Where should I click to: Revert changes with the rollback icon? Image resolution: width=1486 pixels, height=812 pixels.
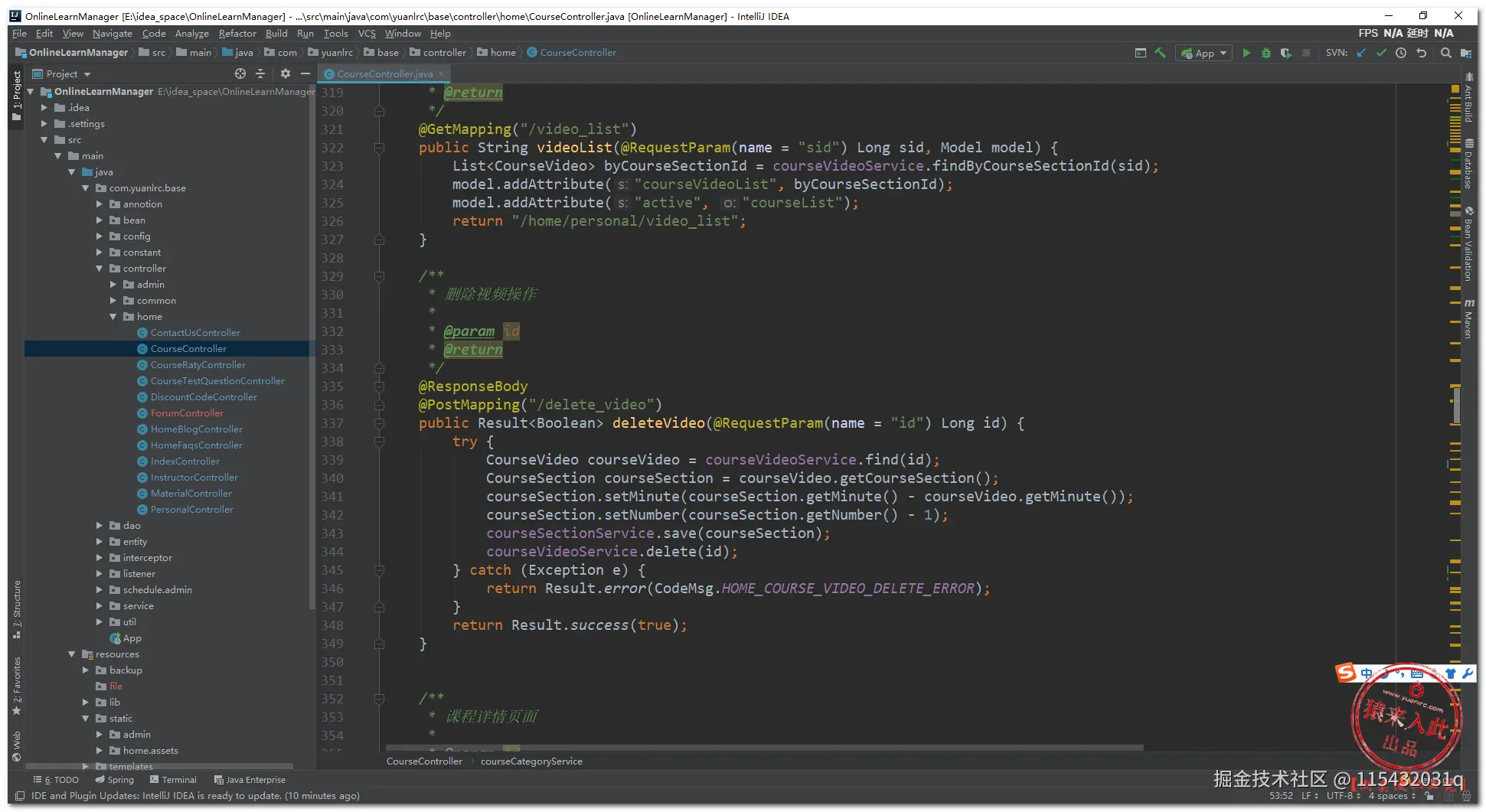[x=1422, y=53]
